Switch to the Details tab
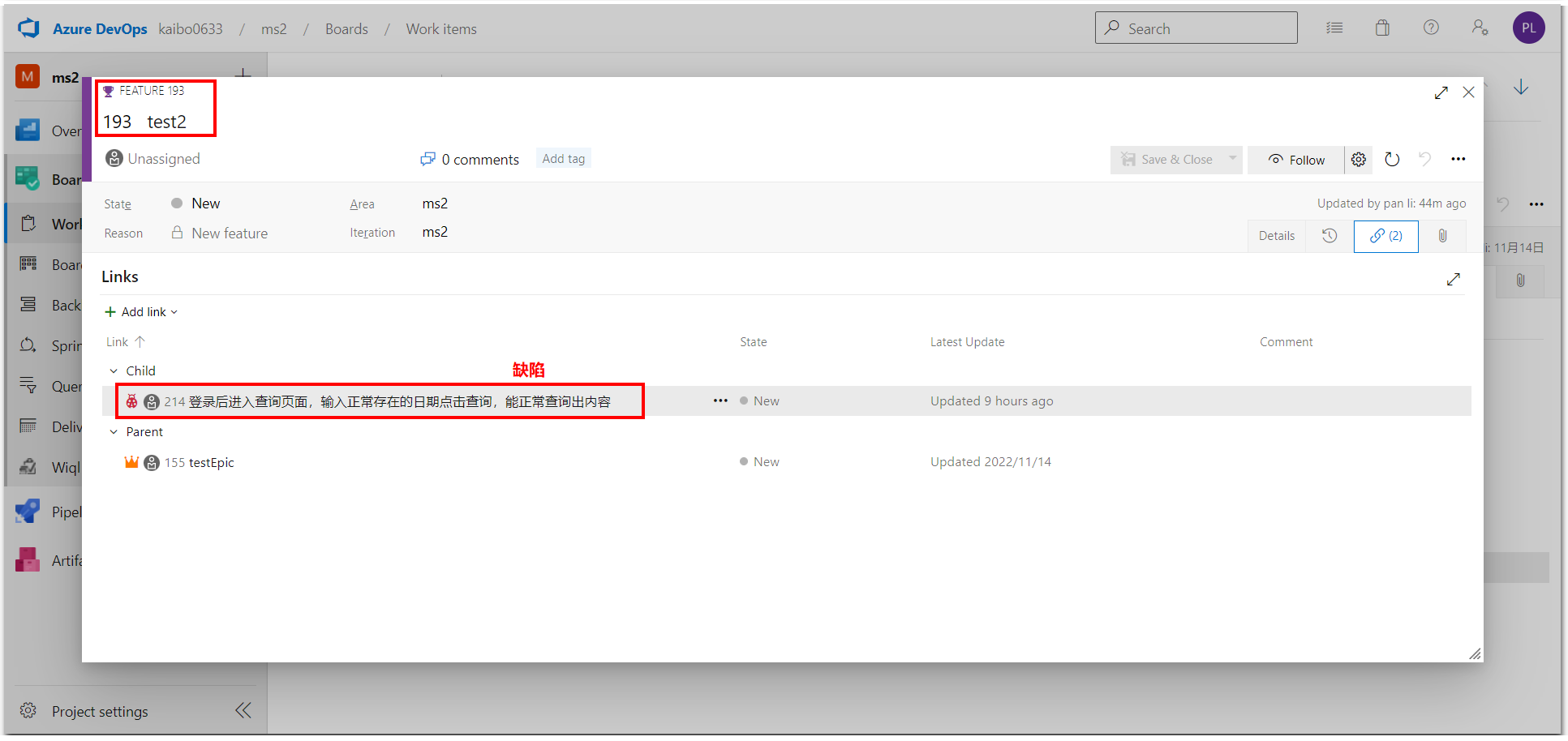Image resolution: width=1568 pixels, height=741 pixels. pos(1276,235)
